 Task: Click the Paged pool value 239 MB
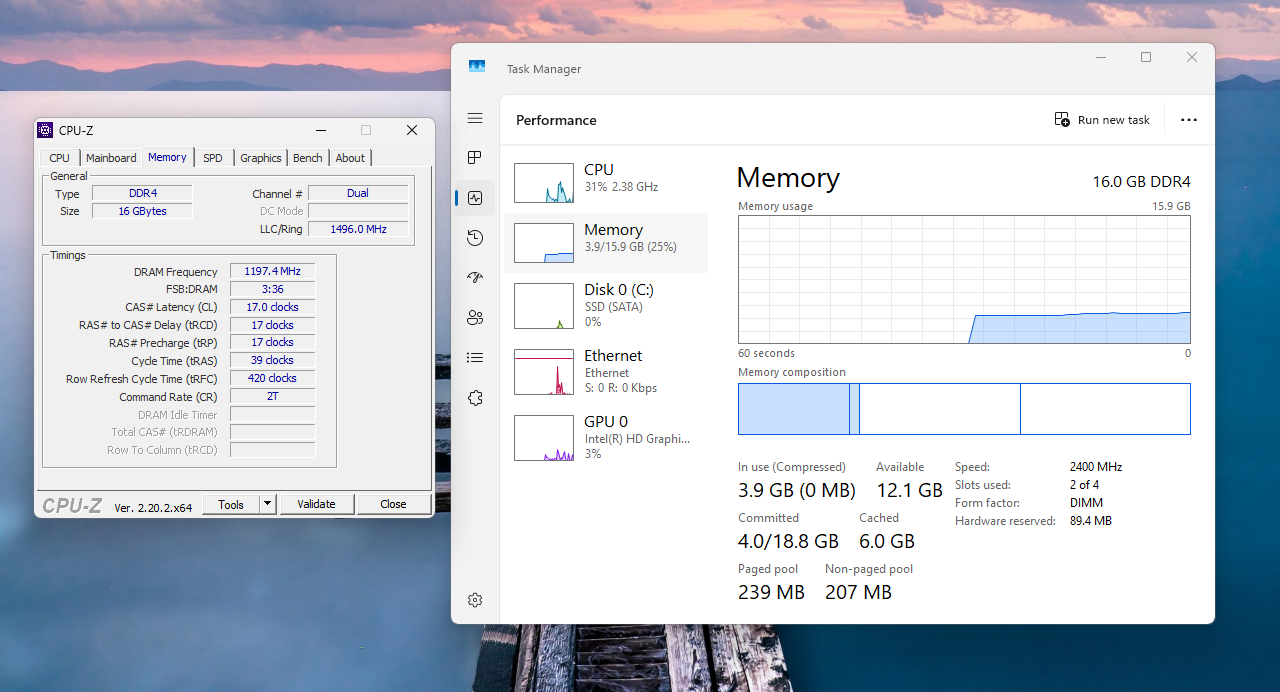[x=771, y=592]
